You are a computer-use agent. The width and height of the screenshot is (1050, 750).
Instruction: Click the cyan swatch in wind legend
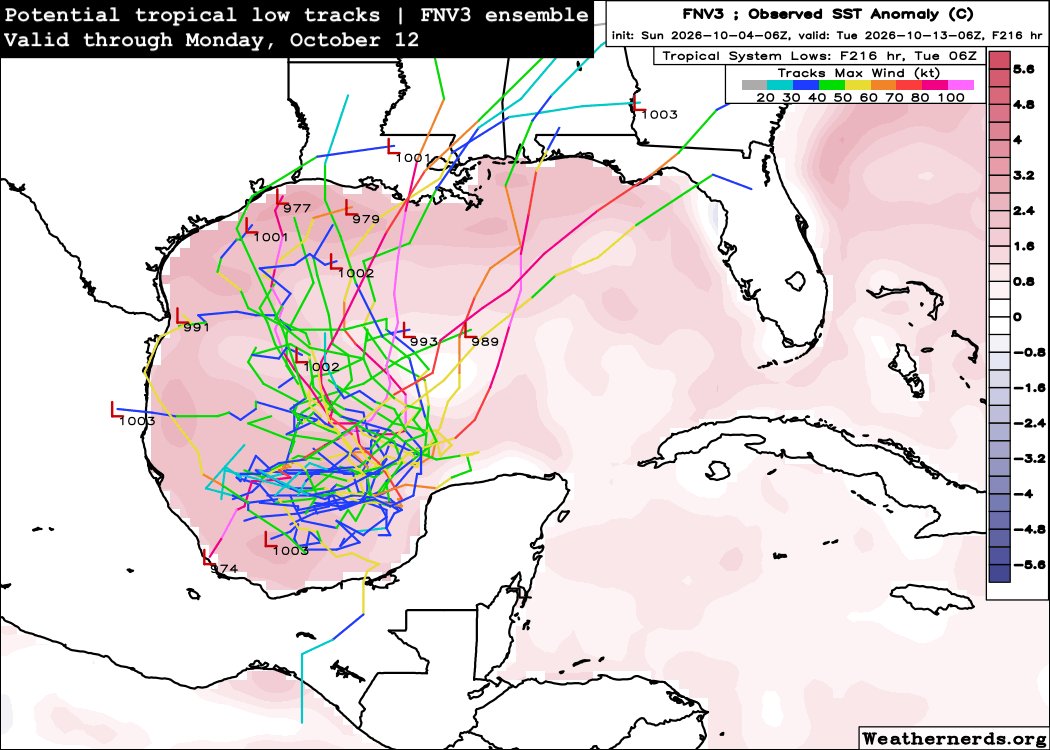pos(779,85)
